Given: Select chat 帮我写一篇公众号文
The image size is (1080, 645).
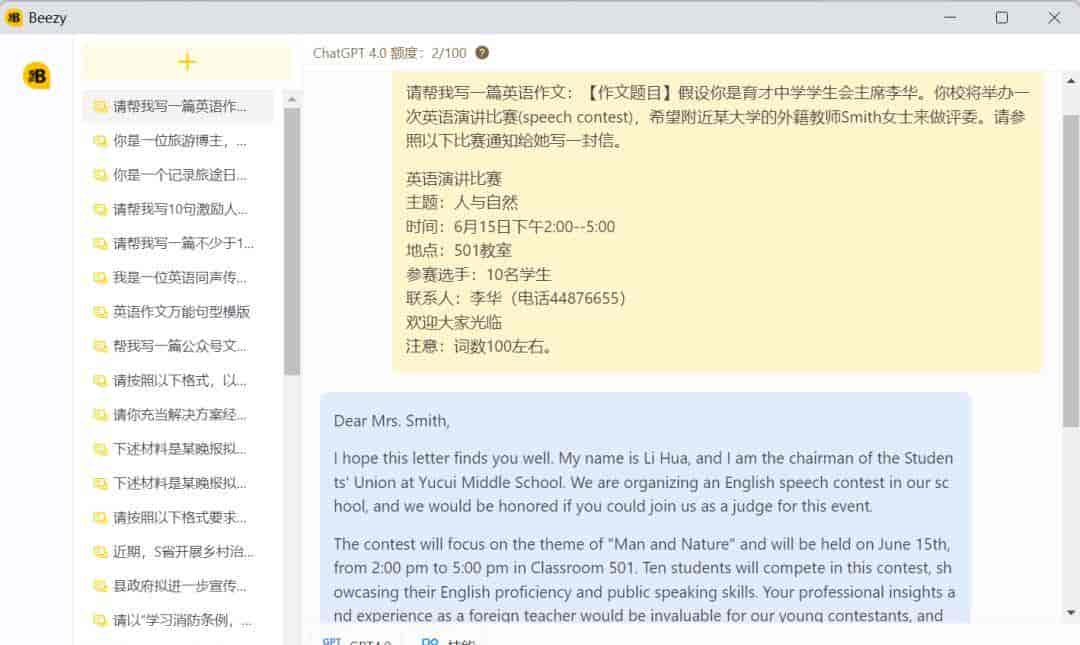Looking at the screenshot, I should click(180, 345).
